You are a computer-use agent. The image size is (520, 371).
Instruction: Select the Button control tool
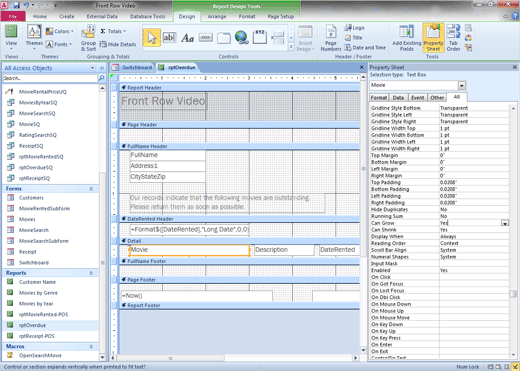coord(206,38)
